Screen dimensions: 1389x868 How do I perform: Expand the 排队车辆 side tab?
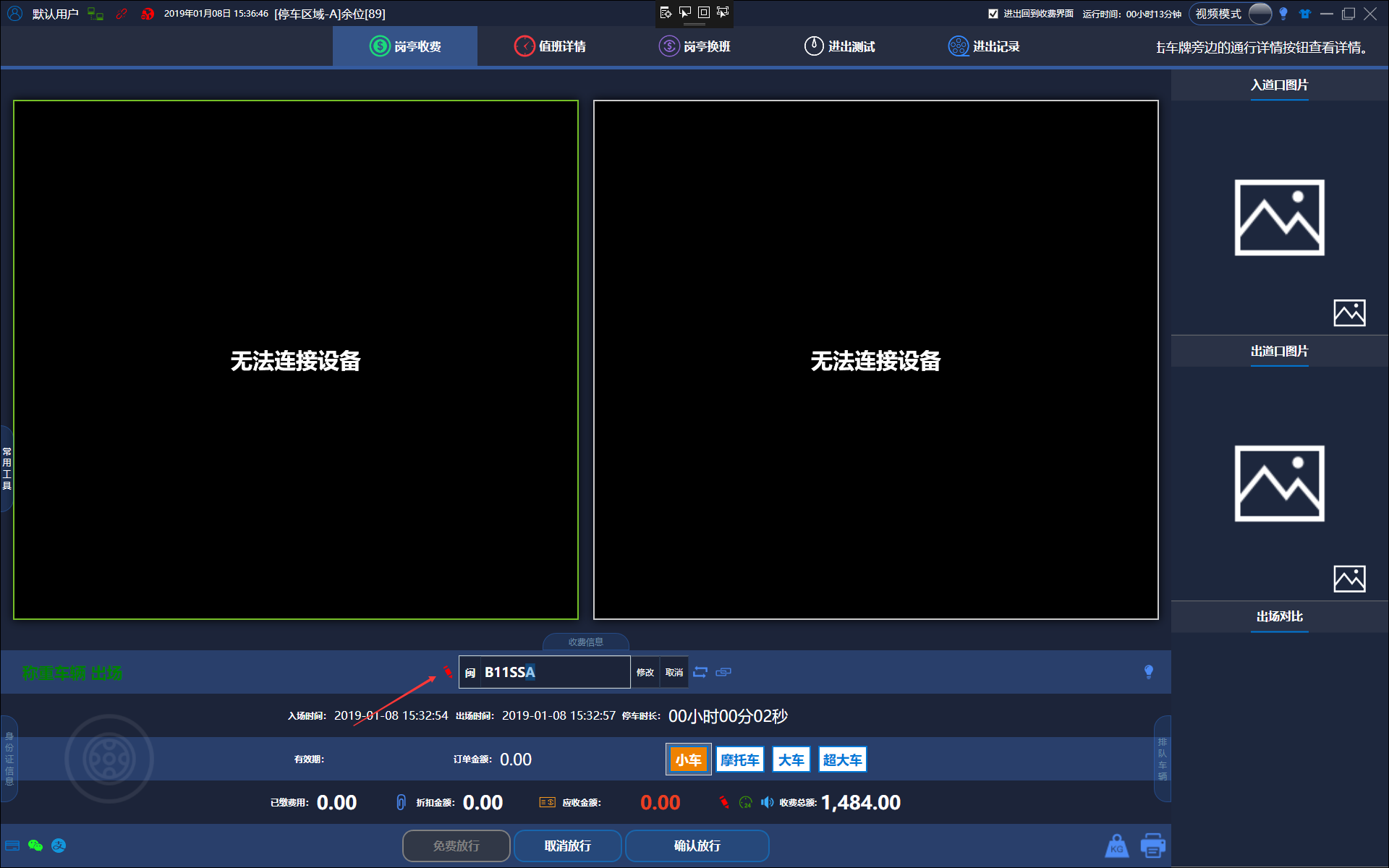[x=1162, y=759]
